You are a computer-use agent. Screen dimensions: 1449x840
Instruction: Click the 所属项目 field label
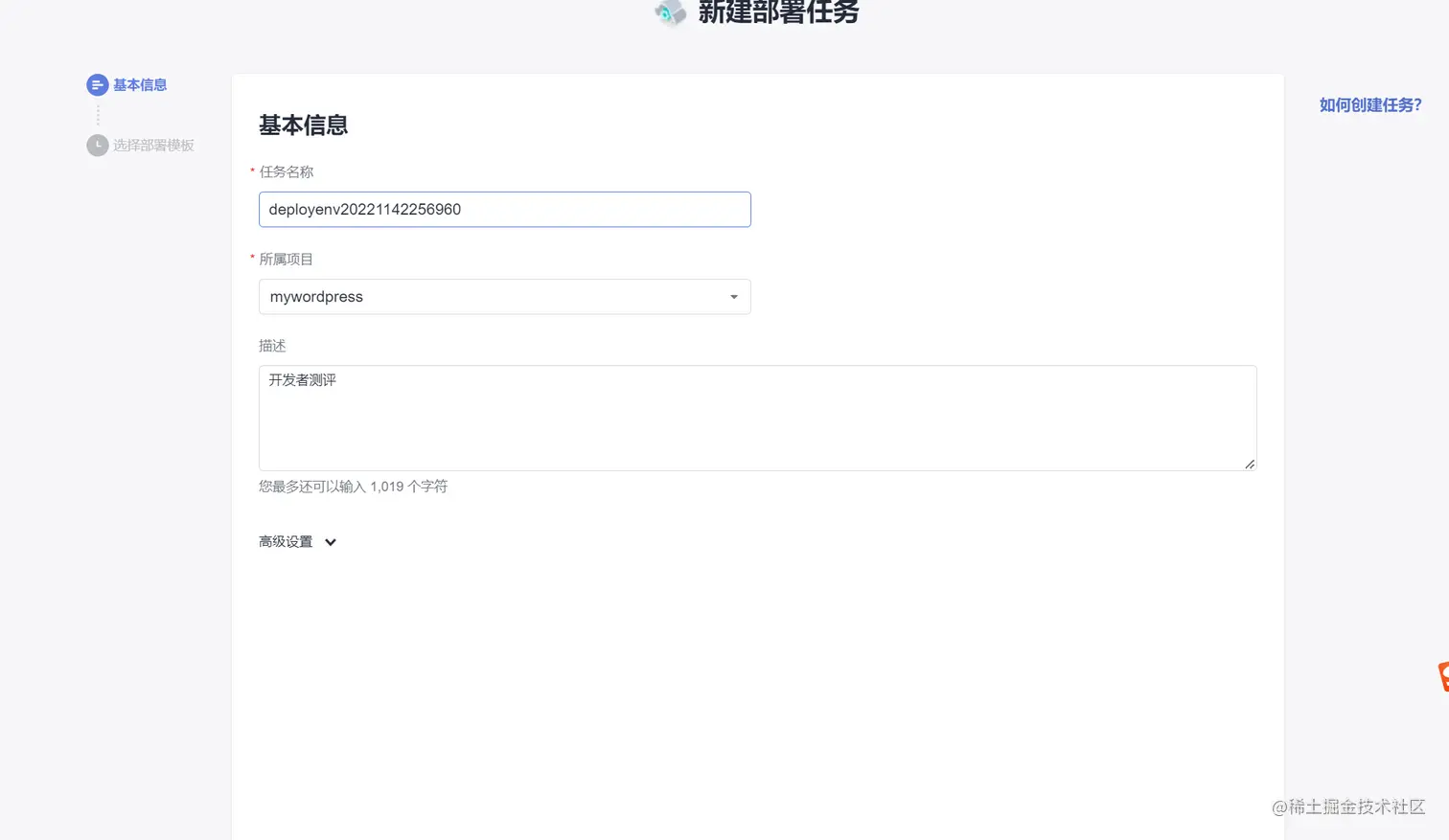tap(286, 260)
